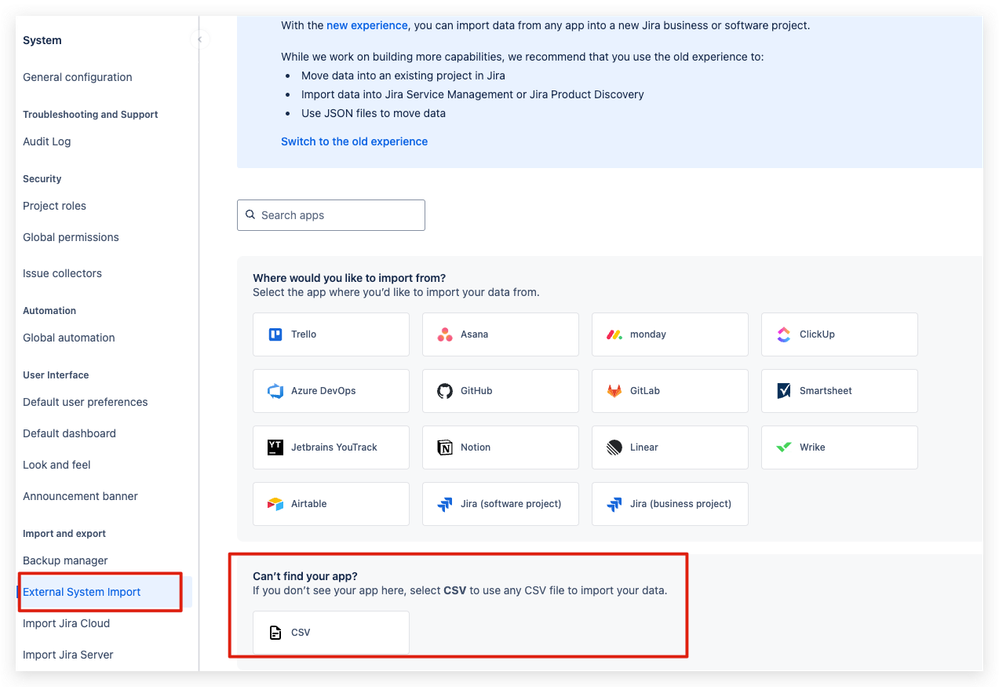The height and width of the screenshot is (687, 999).
Task: Choose the CSV import card label
Action: pyautogui.click(x=301, y=633)
